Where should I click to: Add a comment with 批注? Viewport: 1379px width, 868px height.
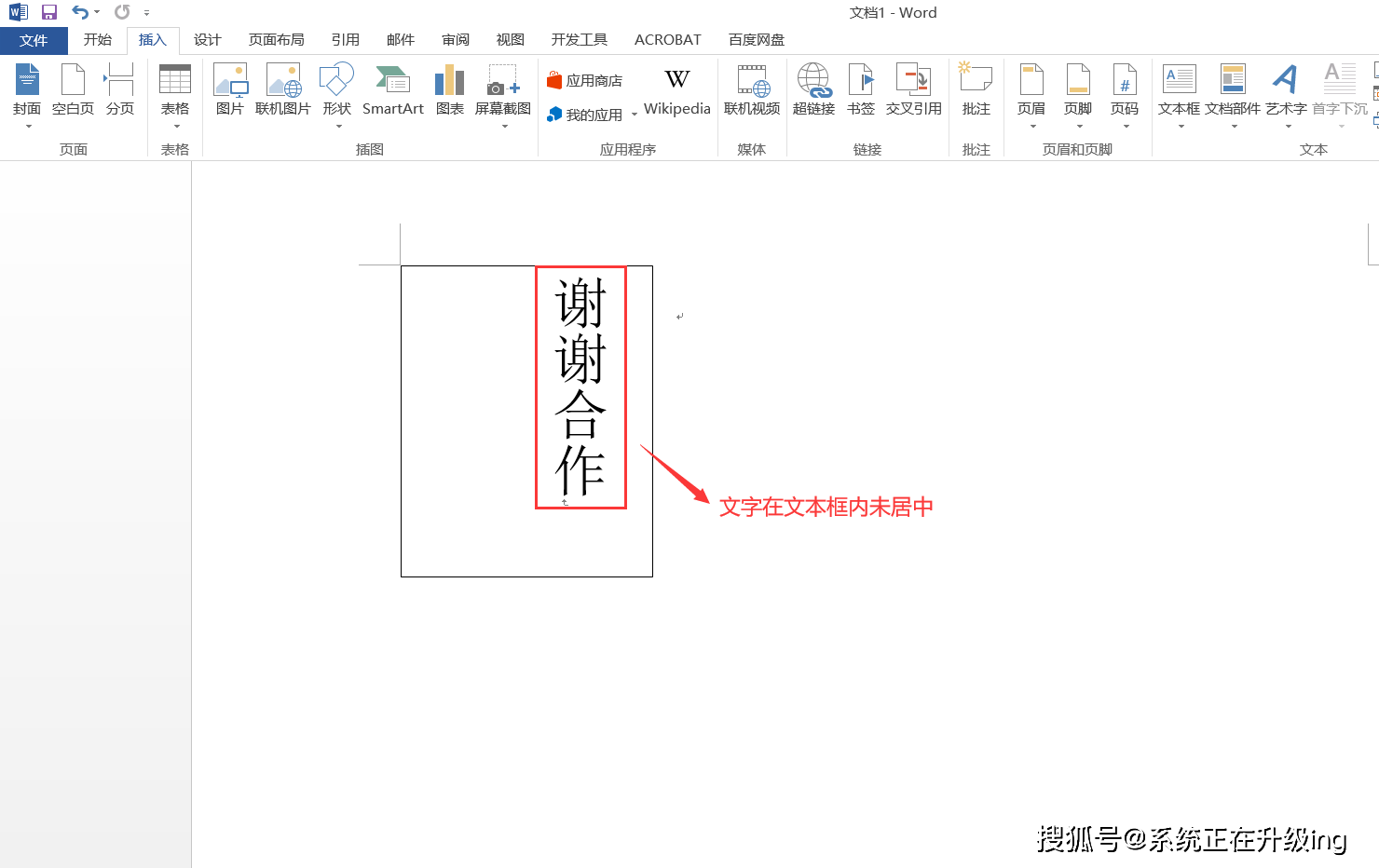point(976,90)
